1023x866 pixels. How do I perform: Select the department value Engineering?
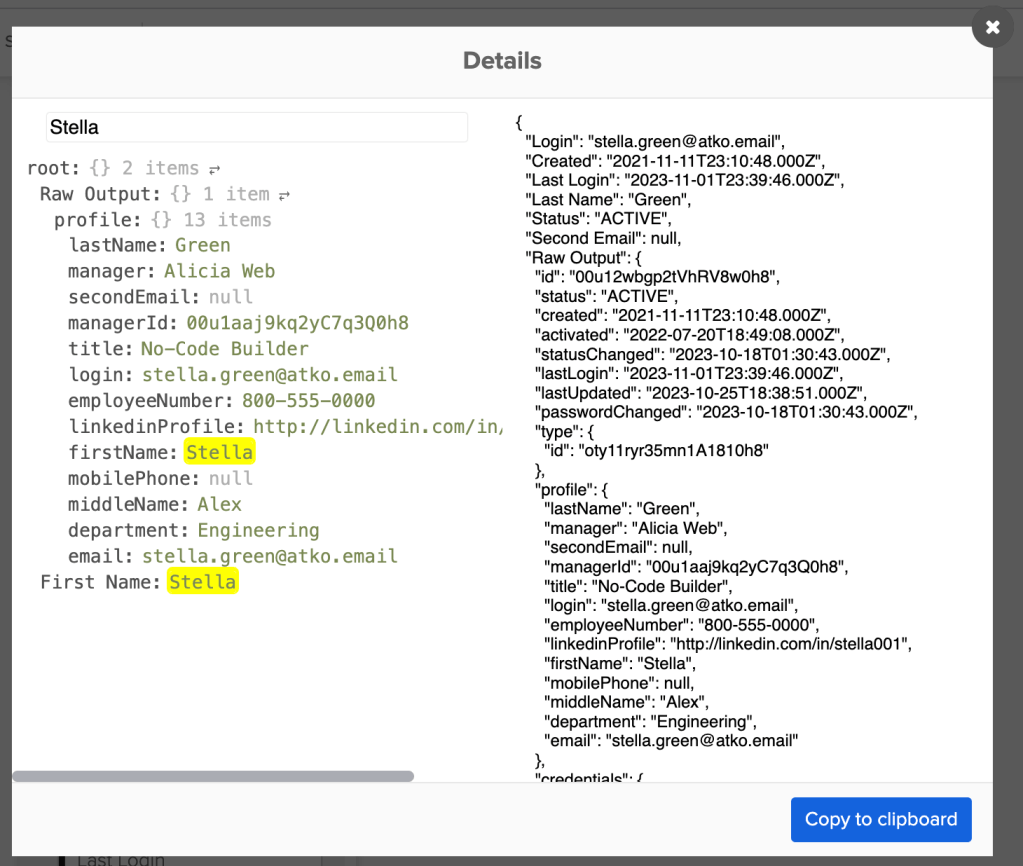258,529
